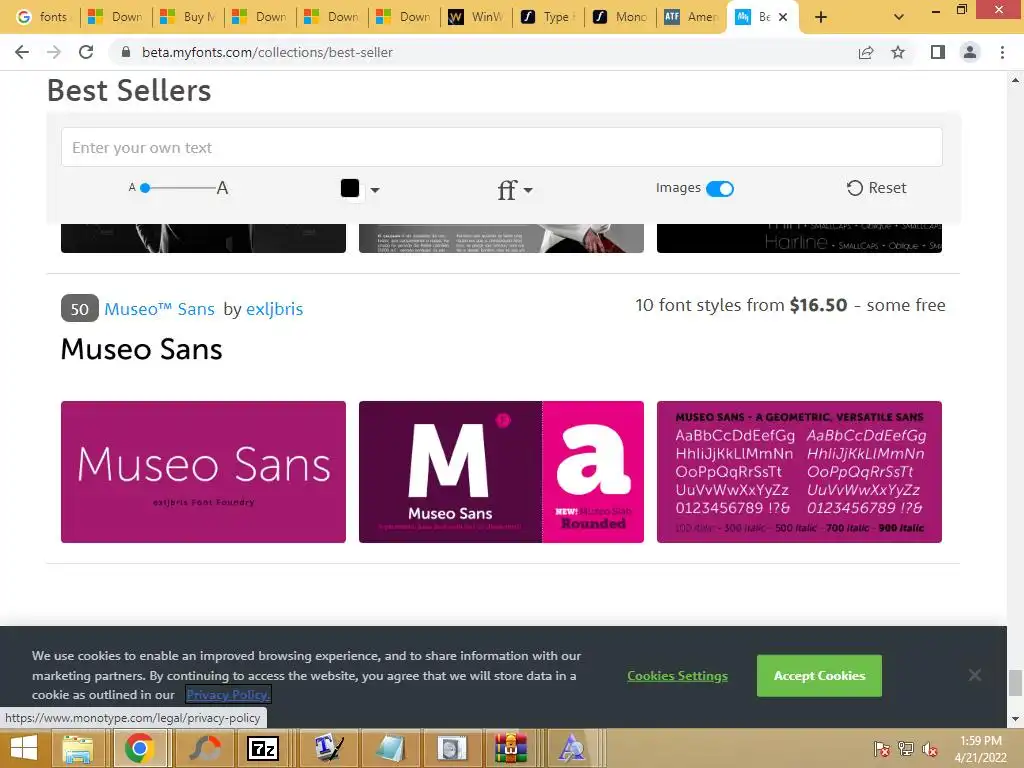
Task: Reset the preview settings
Action: (x=876, y=188)
